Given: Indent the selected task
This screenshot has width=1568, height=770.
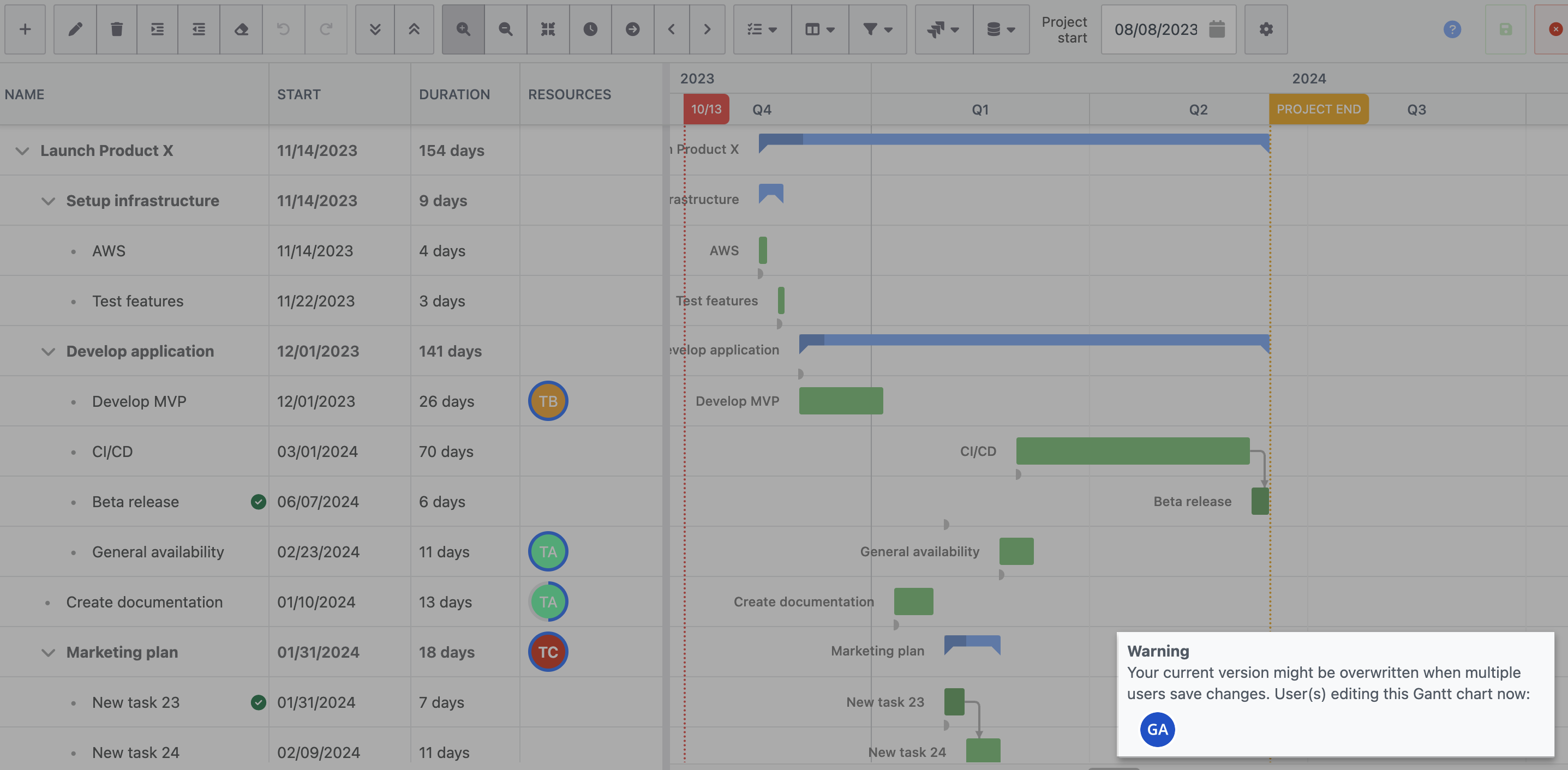Looking at the screenshot, I should point(157,28).
